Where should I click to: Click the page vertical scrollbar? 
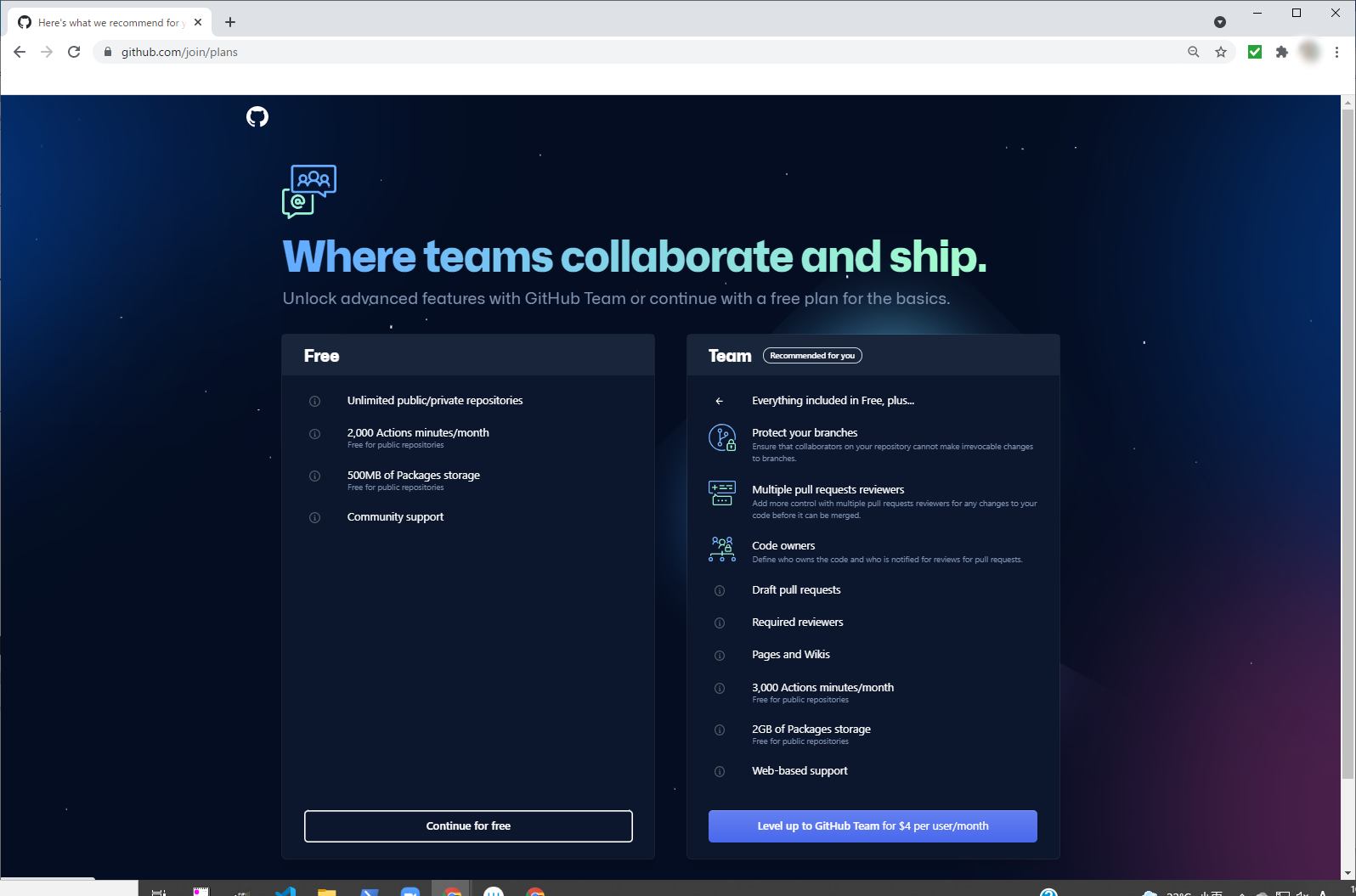click(x=1348, y=442)
